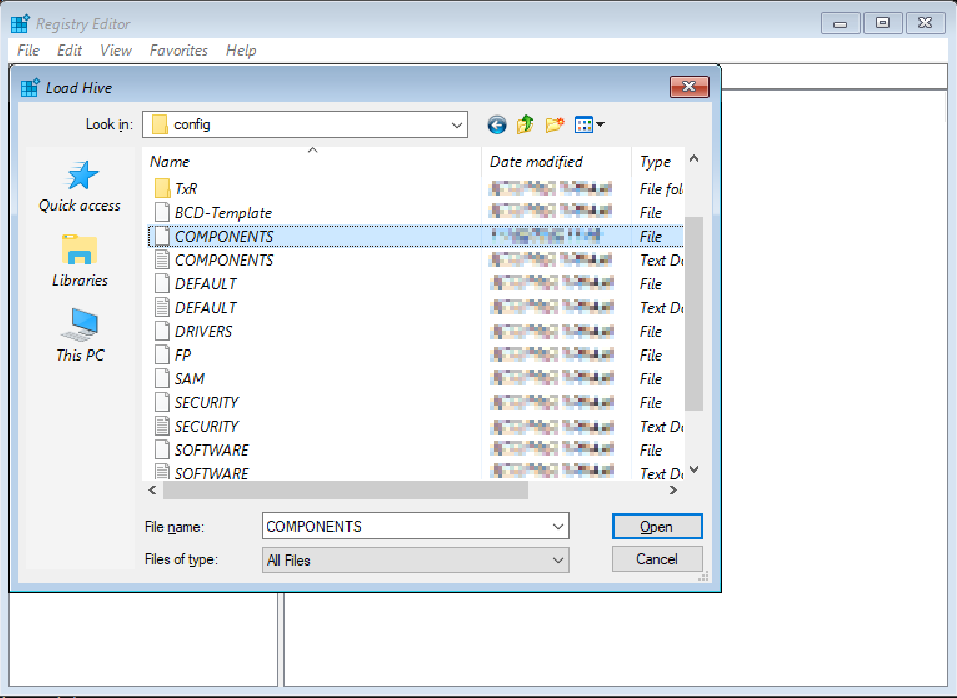Click the Cancel button
The width and height of the screenshot is (957, 698).
(657, 559)
